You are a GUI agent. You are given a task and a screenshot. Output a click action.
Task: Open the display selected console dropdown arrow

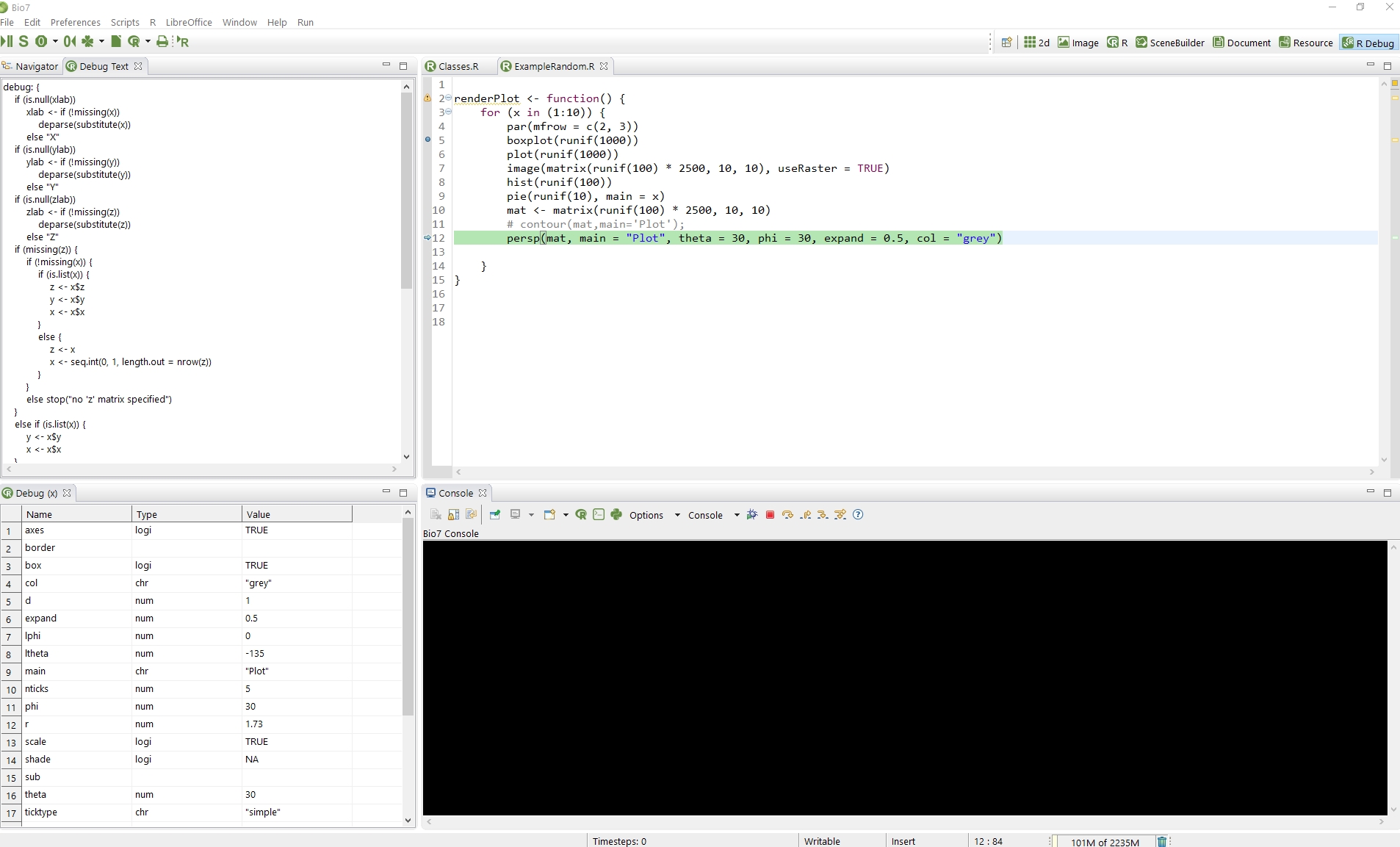click(x=531, y=515)
